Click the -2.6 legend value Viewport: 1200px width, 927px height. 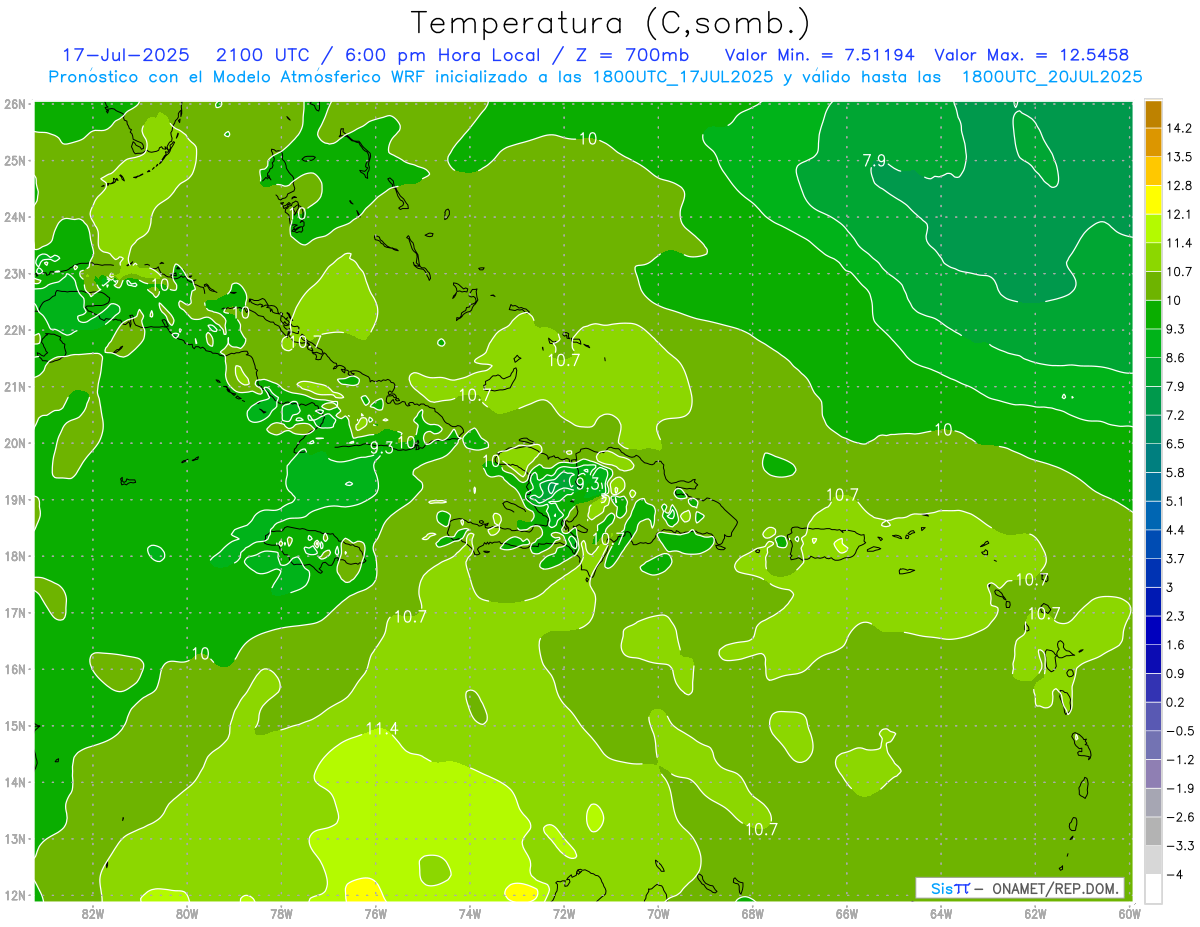point(1180,816)
